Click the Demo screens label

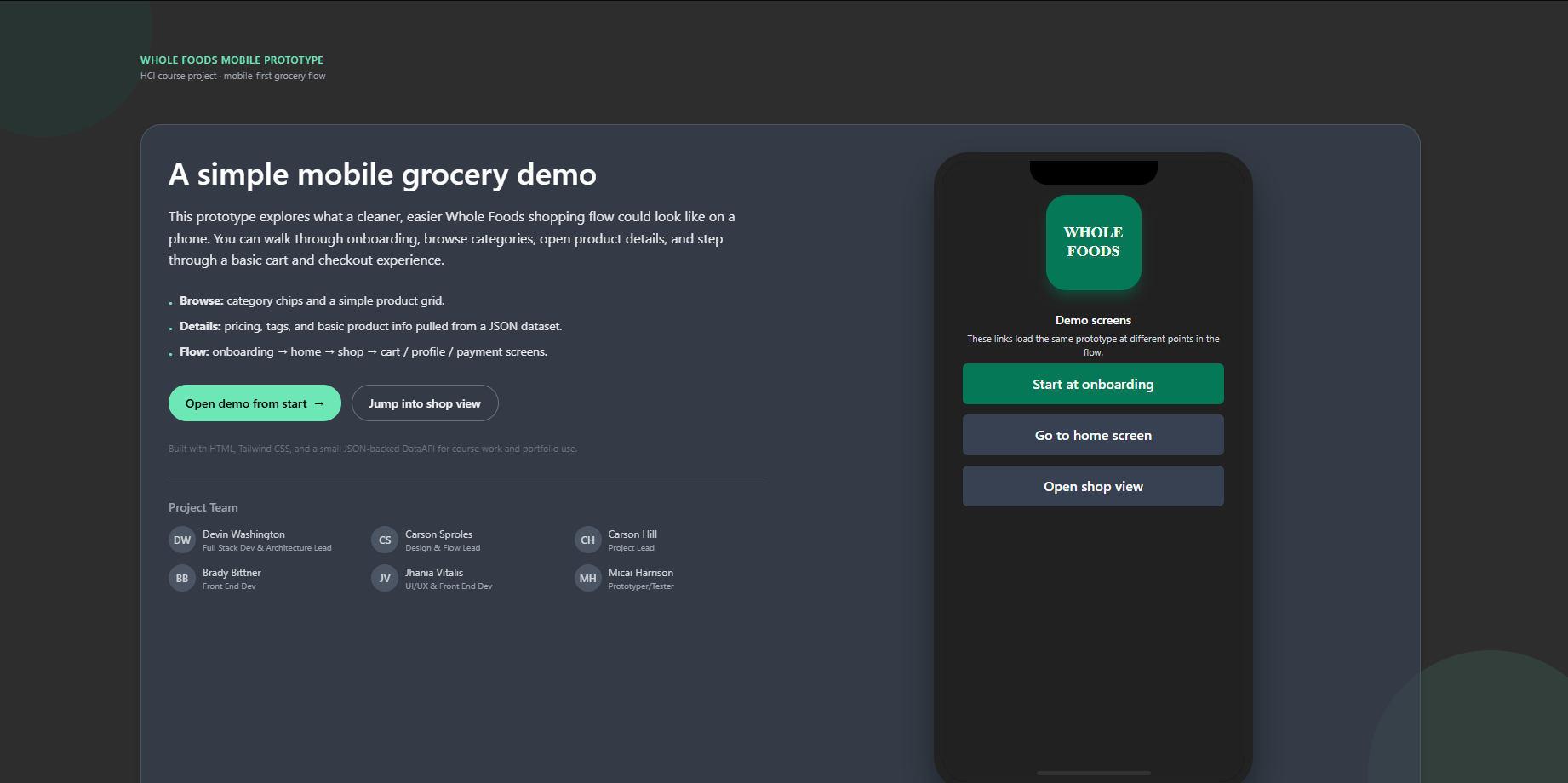click(x=1093, y=320)
